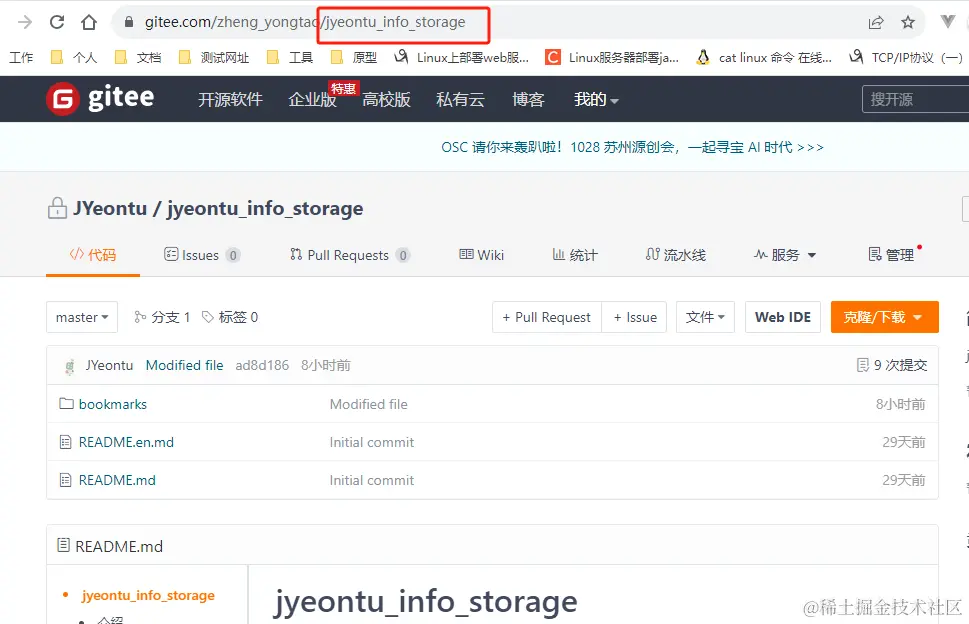
Task: Click the + Issue button
Action: (x=635, y=317)
